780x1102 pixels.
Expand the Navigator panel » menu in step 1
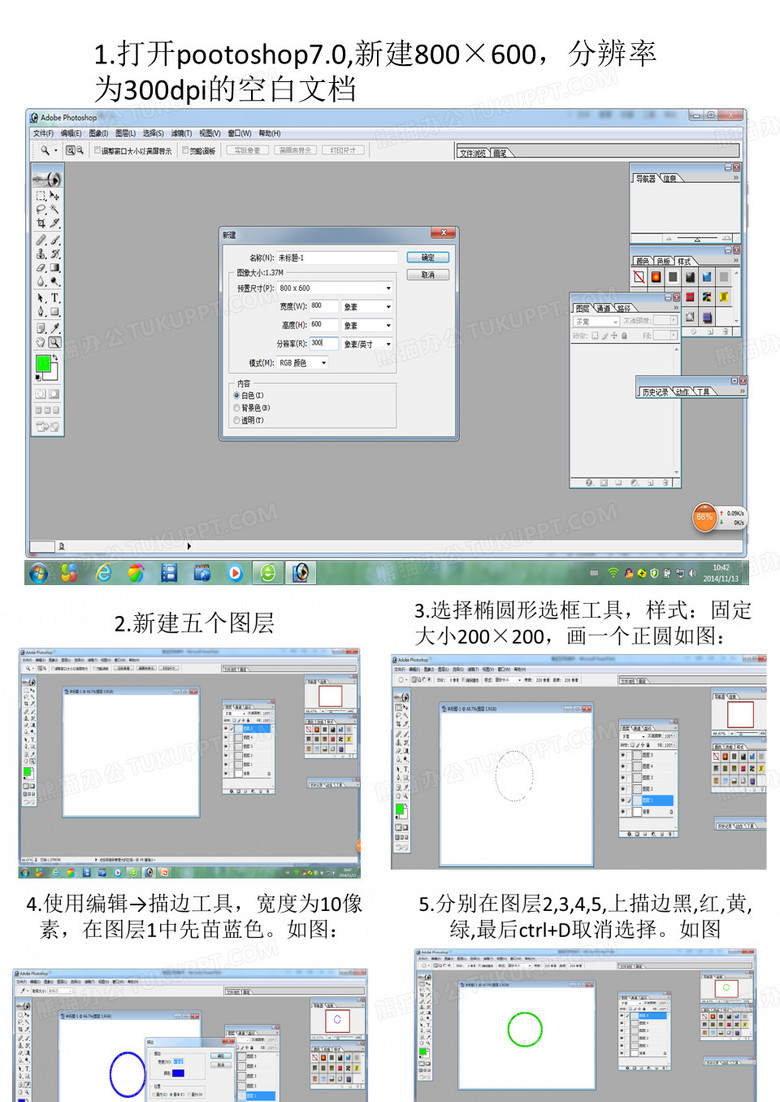click(736, 177)
